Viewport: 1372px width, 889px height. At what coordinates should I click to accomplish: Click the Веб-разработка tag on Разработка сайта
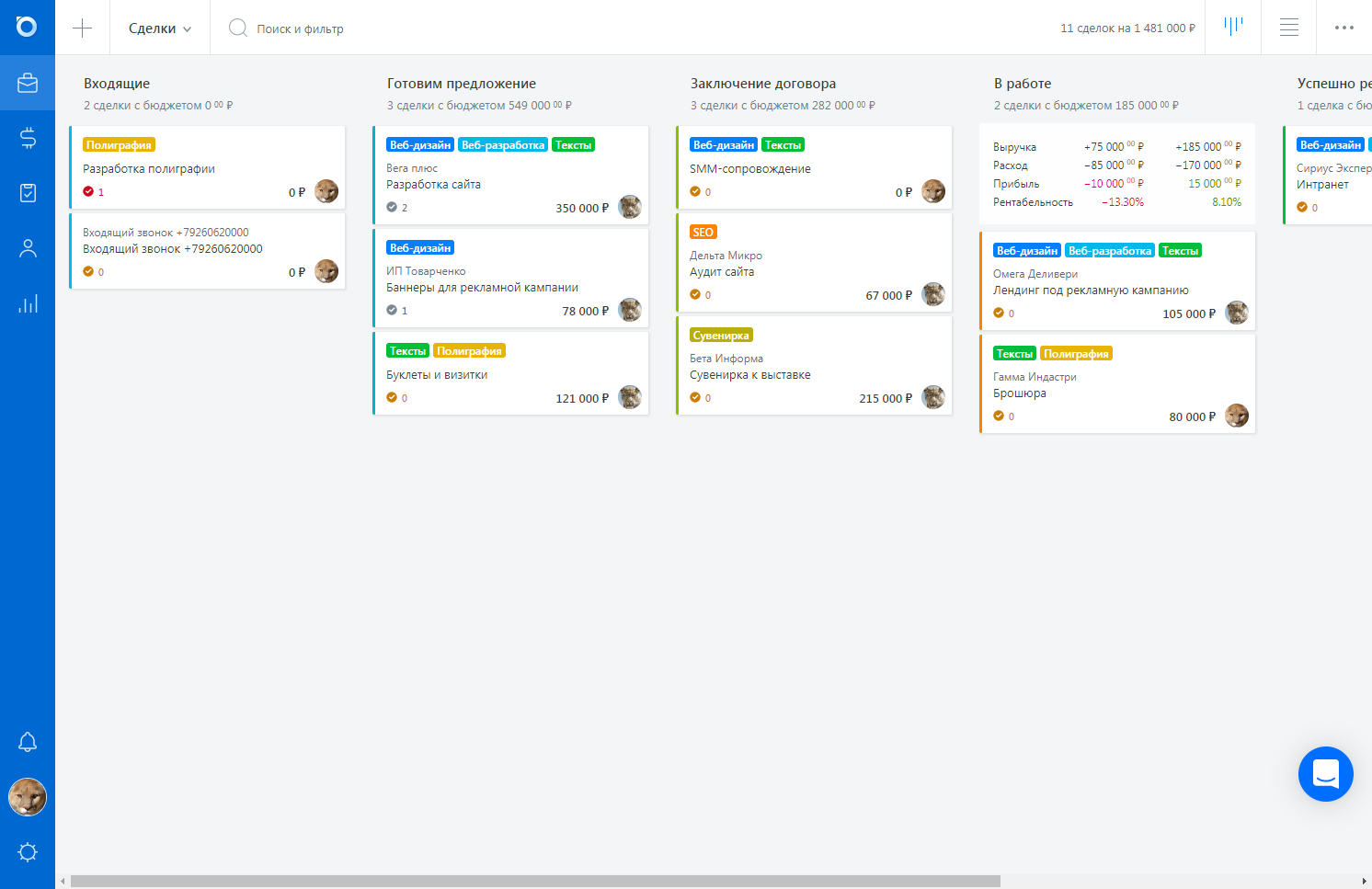(503, 144)
